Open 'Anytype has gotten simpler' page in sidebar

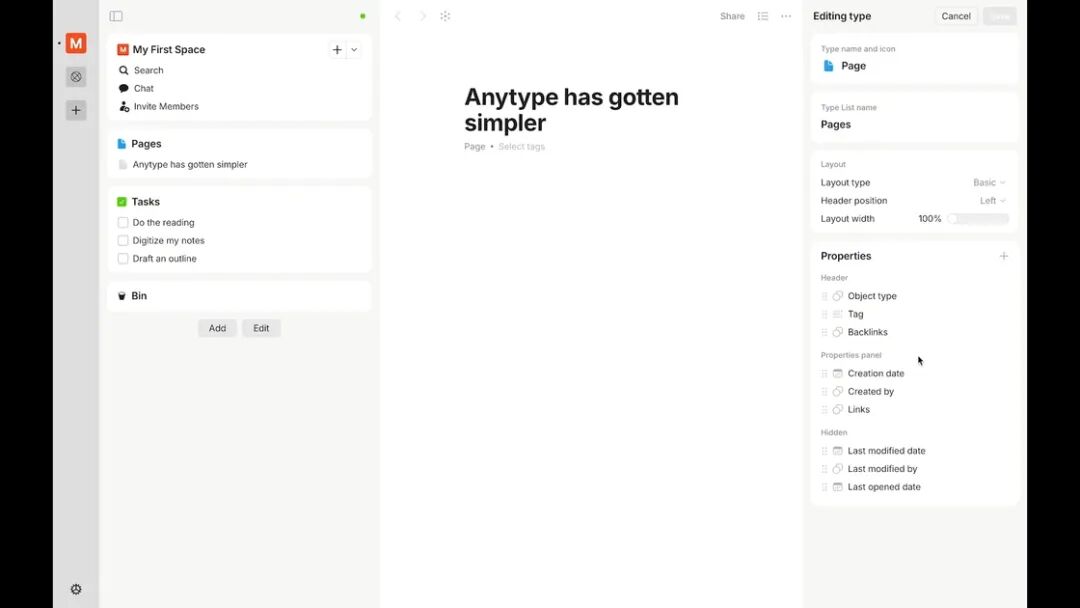tap(189, 165)
